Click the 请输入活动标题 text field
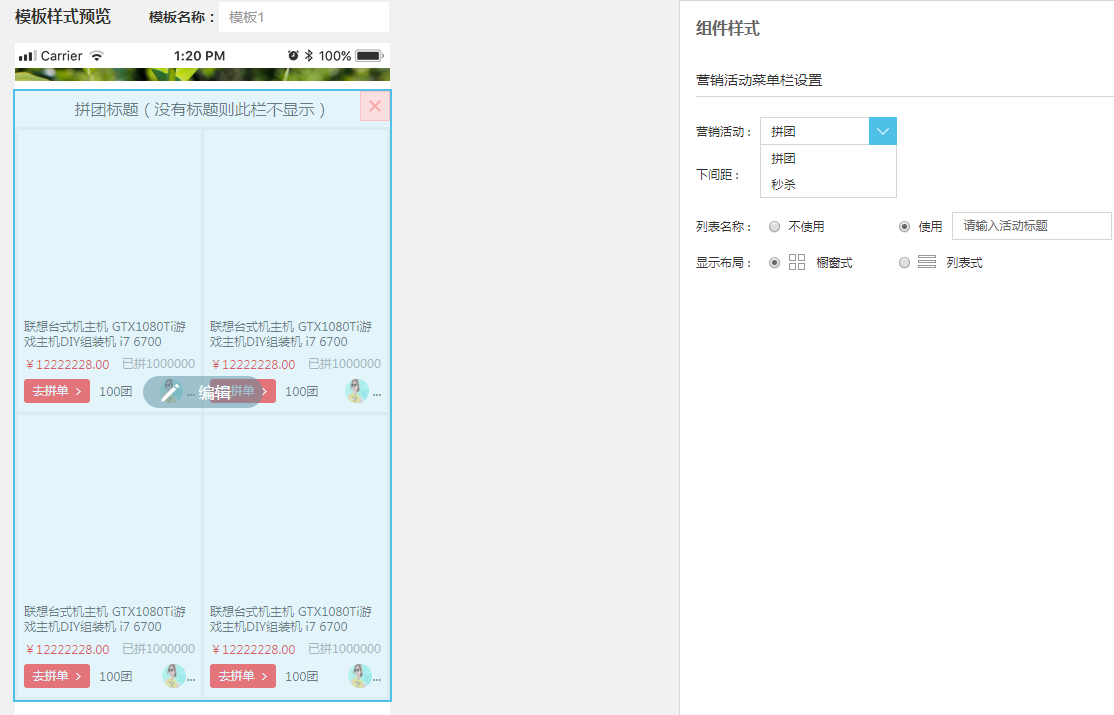Image resolution: width=1114 pixels, height=715 pixels. (x=1031, y=226)
